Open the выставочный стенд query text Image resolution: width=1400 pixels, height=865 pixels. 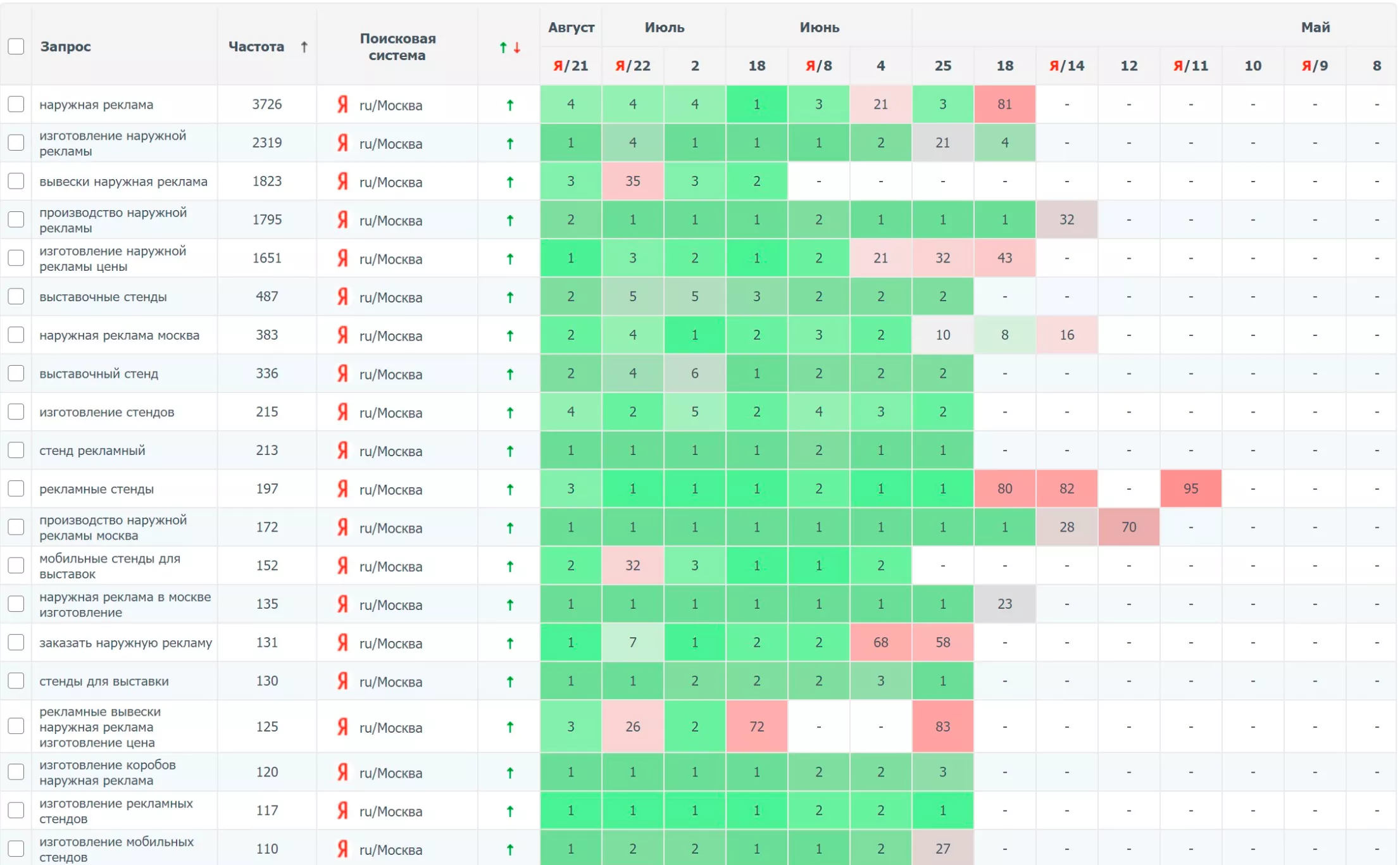[x=99, y=374]
